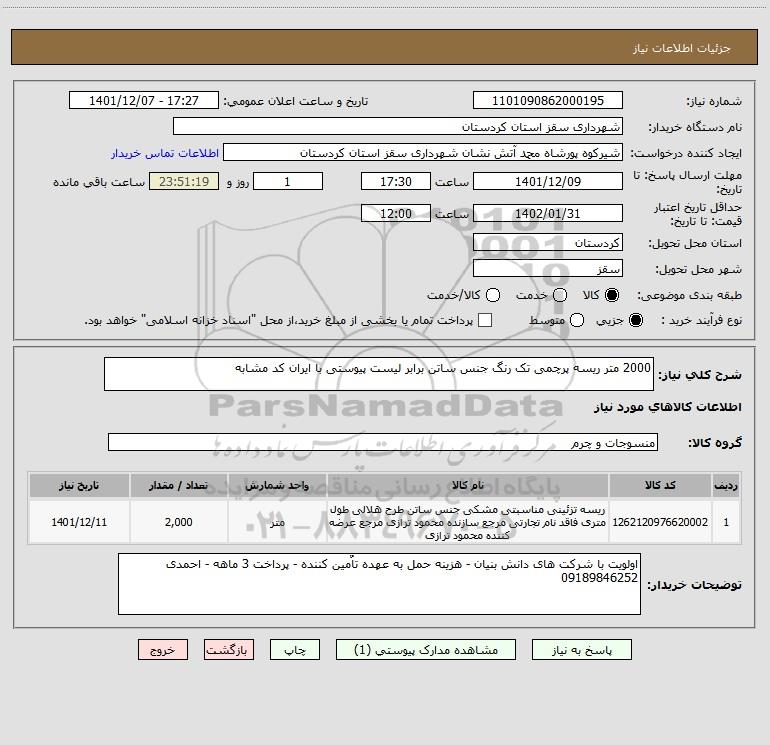This screenshot has height=745, width=770.
Task: Click the announcement date 1401/12/07 field
Action: [x=144, y=101]
